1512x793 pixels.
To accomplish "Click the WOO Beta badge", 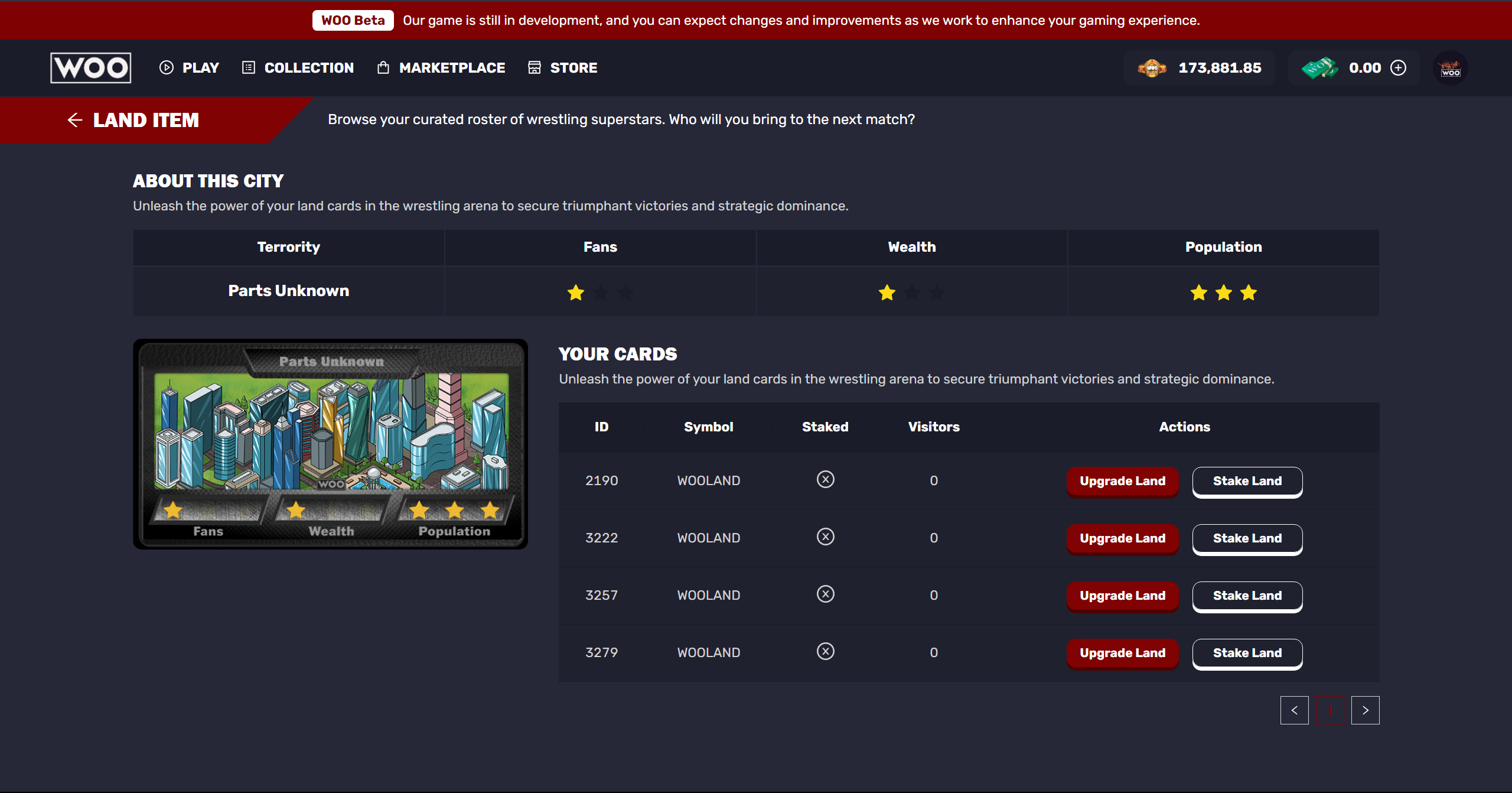I will [x=353, y=20].
